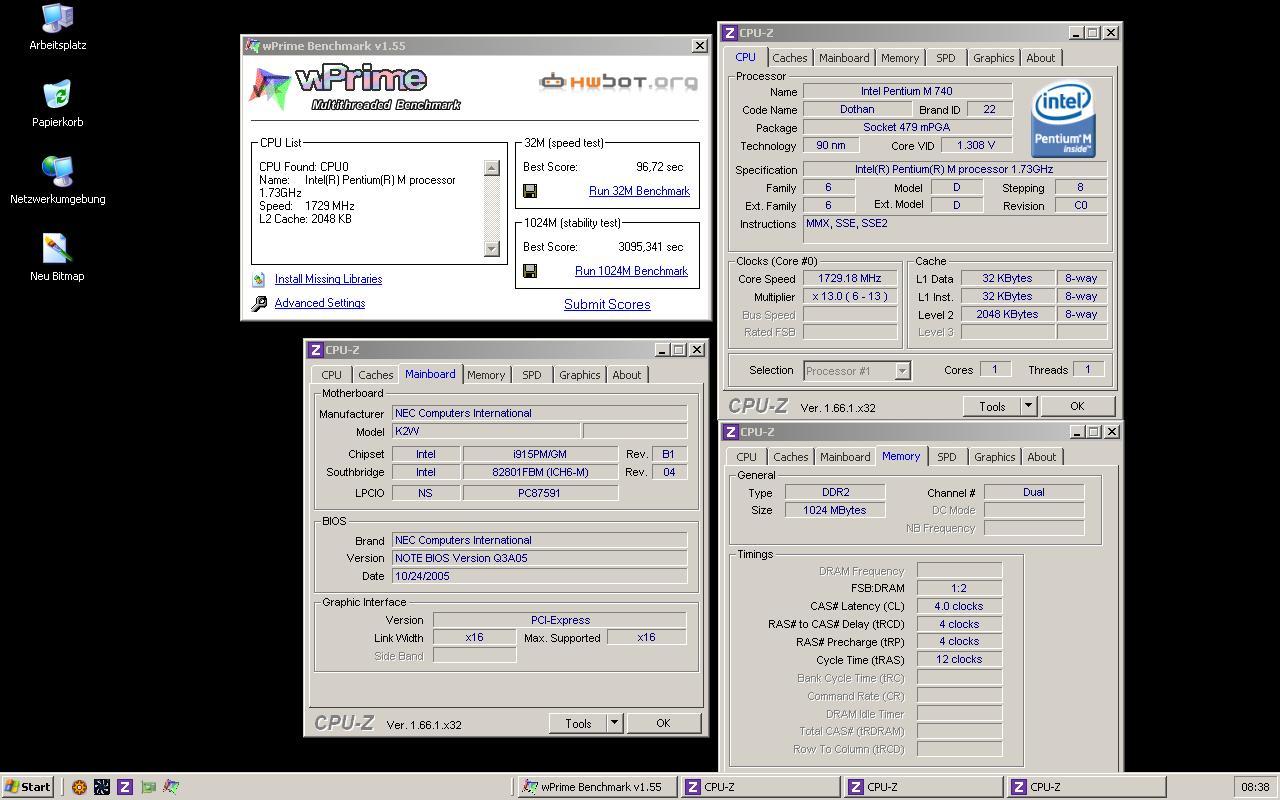Open Advanced Settings link
This screenshot has height=800, width=1280.
pos(320,303)
